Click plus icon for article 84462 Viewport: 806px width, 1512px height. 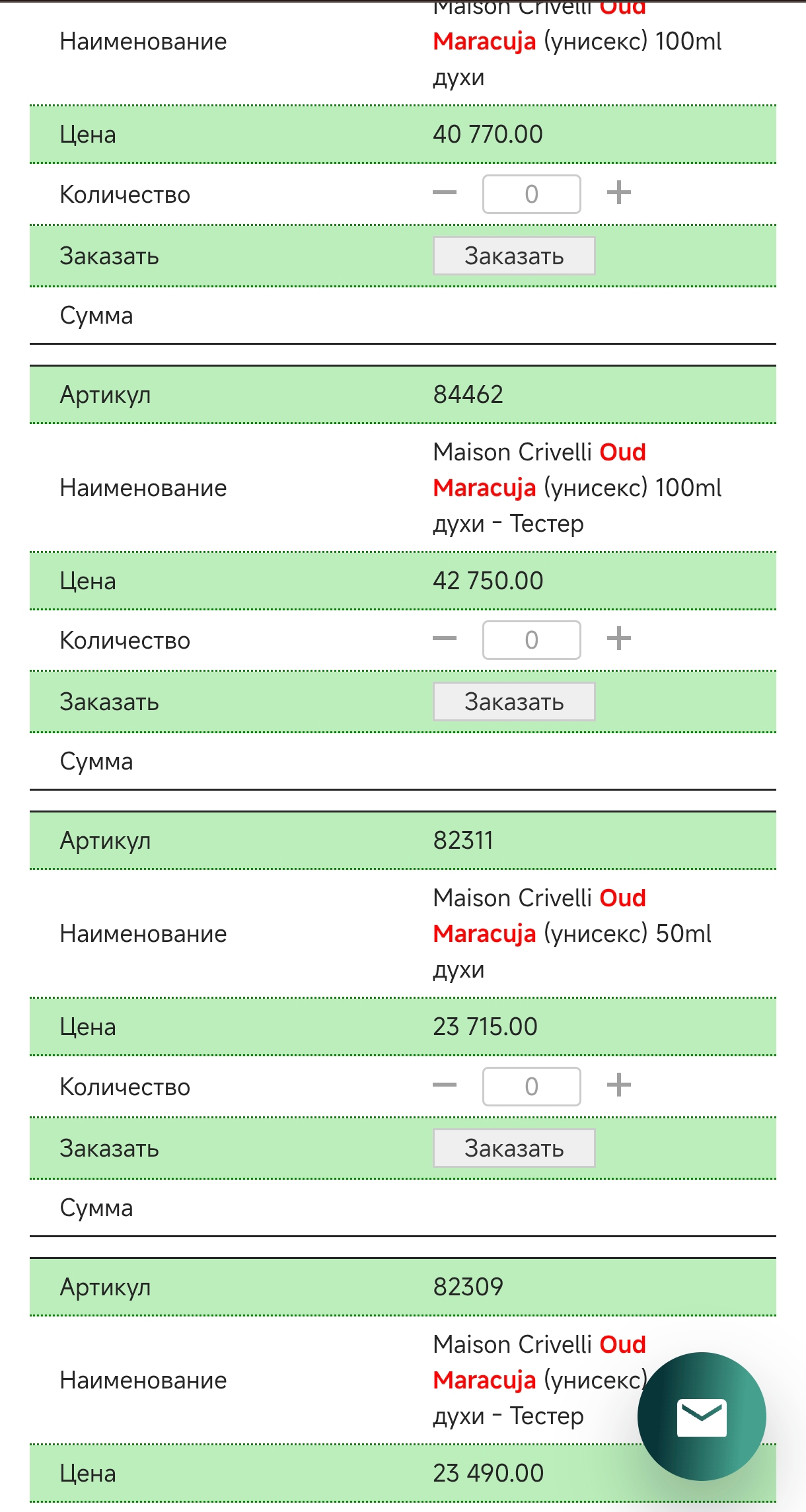618,639
